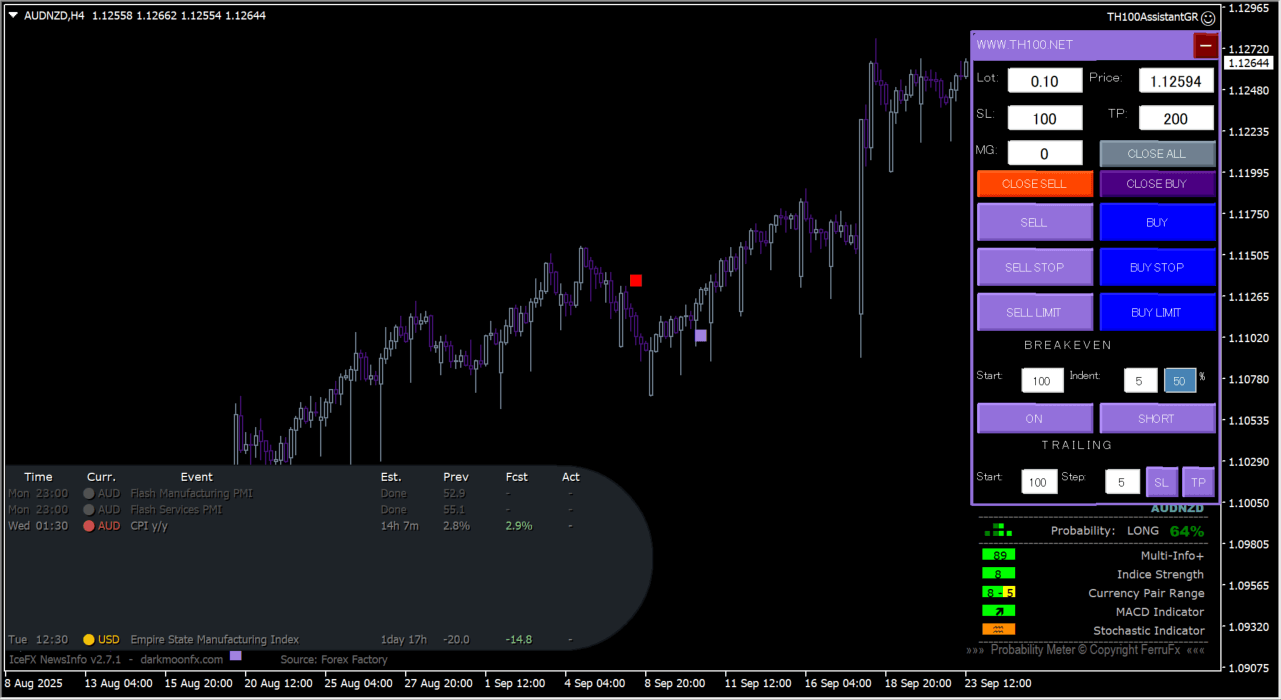This screenshot has width=1281, height=700.
Task: Click the green Probability Meter bars icon
Action: point(997,530)
